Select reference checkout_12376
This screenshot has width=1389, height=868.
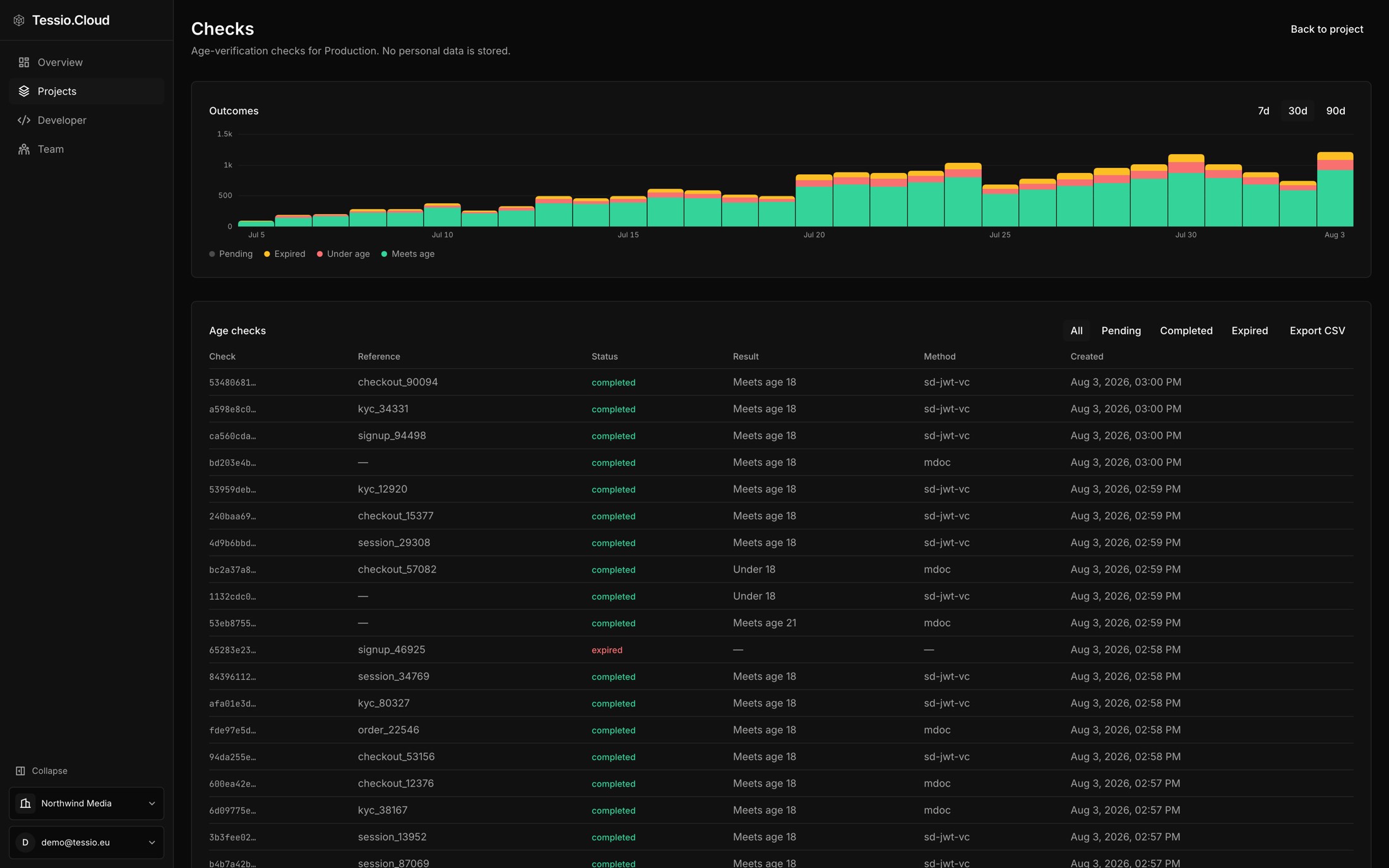(x=395, y=783)
